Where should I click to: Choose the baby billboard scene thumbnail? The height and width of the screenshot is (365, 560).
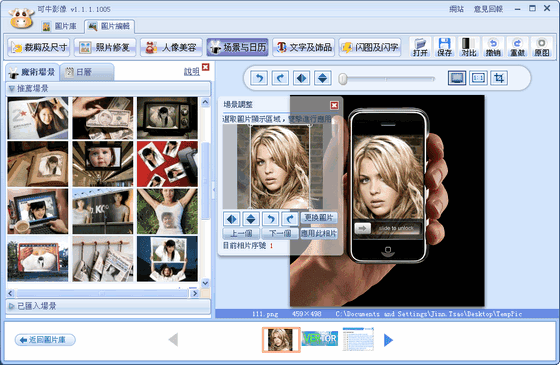[x=103, y=164]
